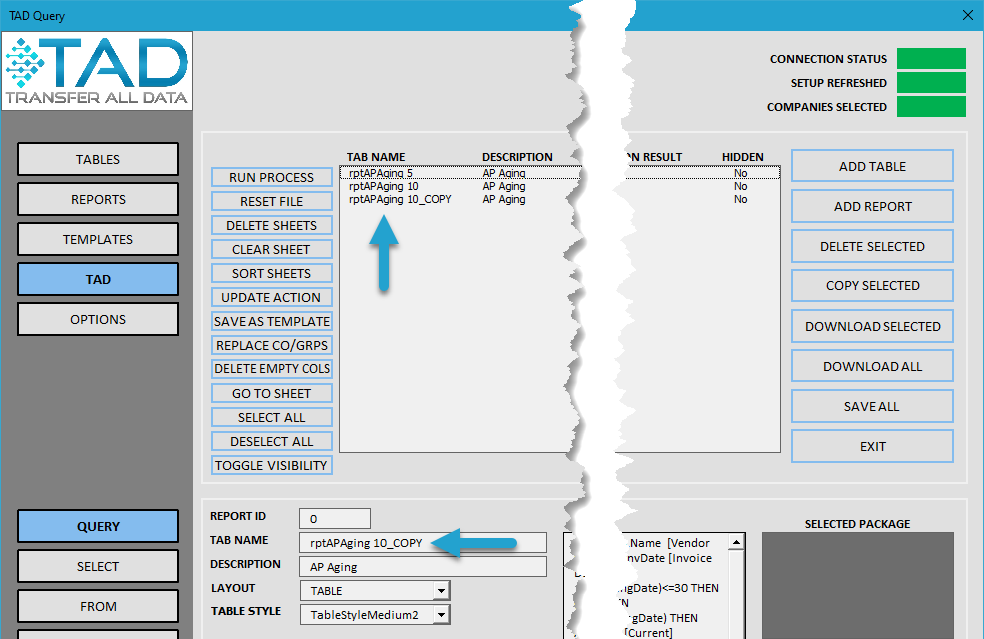Click the REPORT ID field
The image size is (984, 639).
click(335, 518)
